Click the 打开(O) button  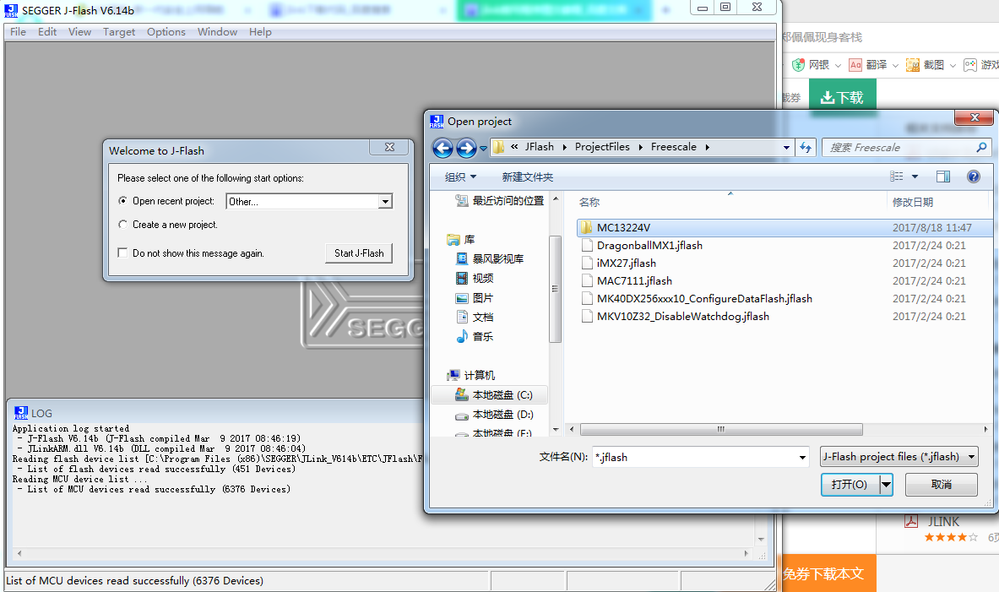pos(850,484)
